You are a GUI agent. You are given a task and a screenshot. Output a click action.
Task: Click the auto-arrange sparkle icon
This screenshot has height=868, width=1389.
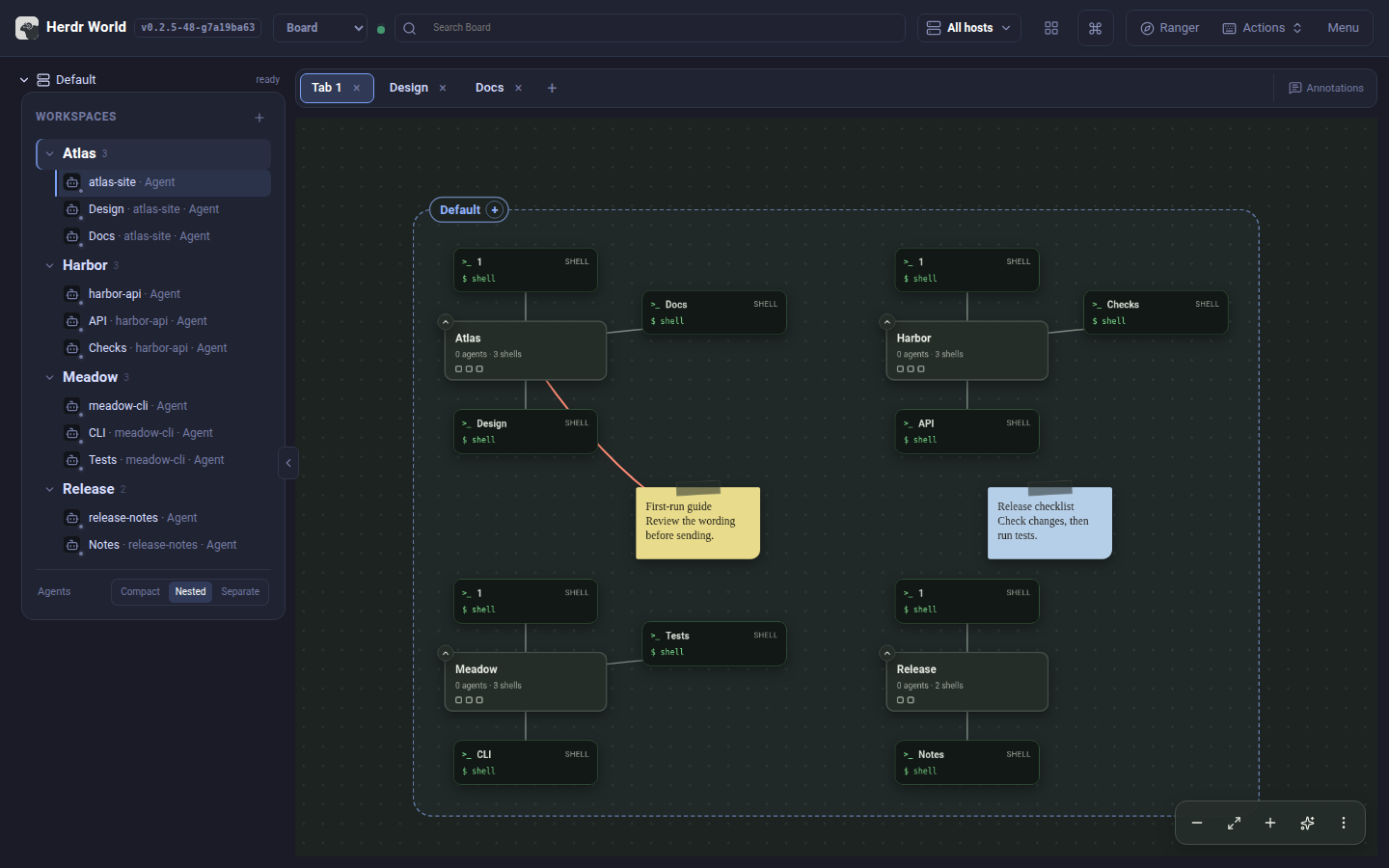point(1307,823)
